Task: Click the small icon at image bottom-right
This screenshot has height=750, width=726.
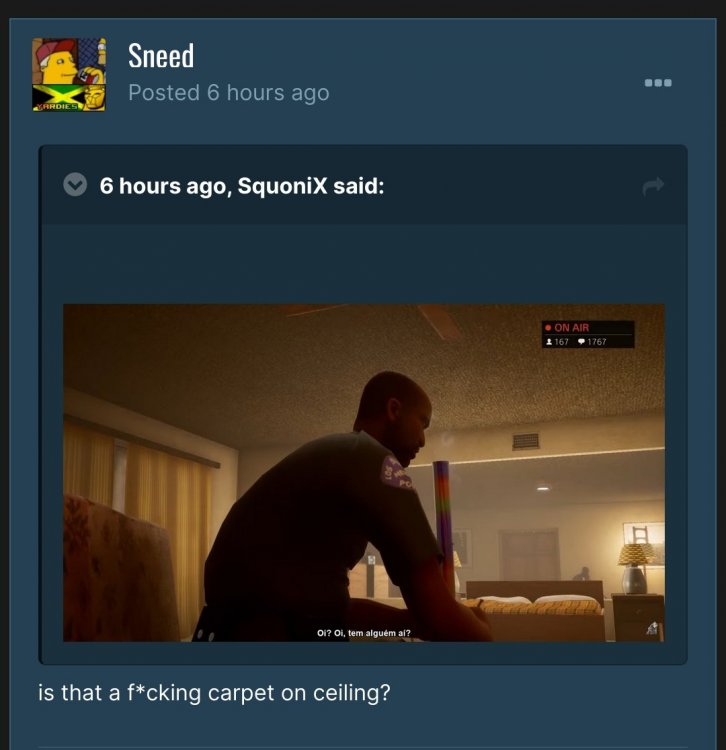Action: pyautogui.click(x=652, y=628)
